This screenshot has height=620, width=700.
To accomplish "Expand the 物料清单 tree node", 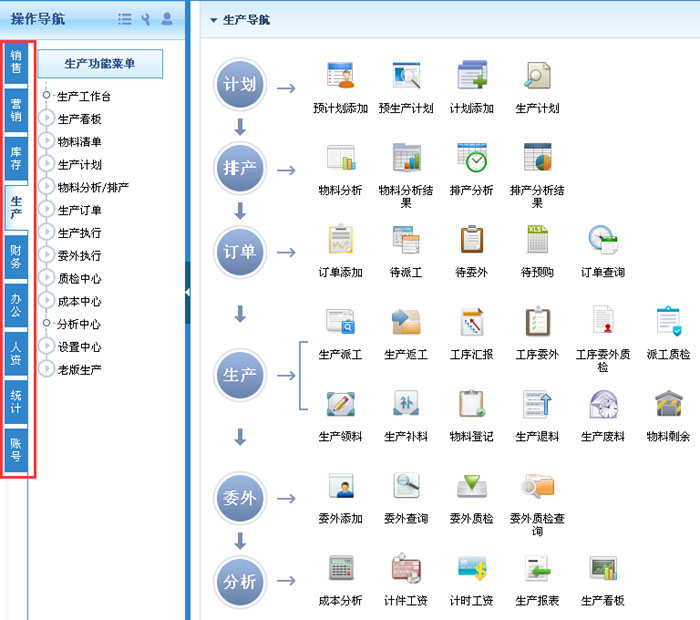I will coord(46,142).
